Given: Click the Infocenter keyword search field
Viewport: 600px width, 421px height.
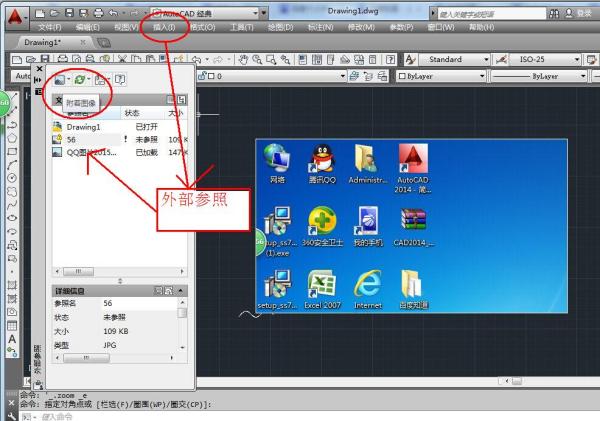Looking at the screenshot, I should tap(492, 14).
